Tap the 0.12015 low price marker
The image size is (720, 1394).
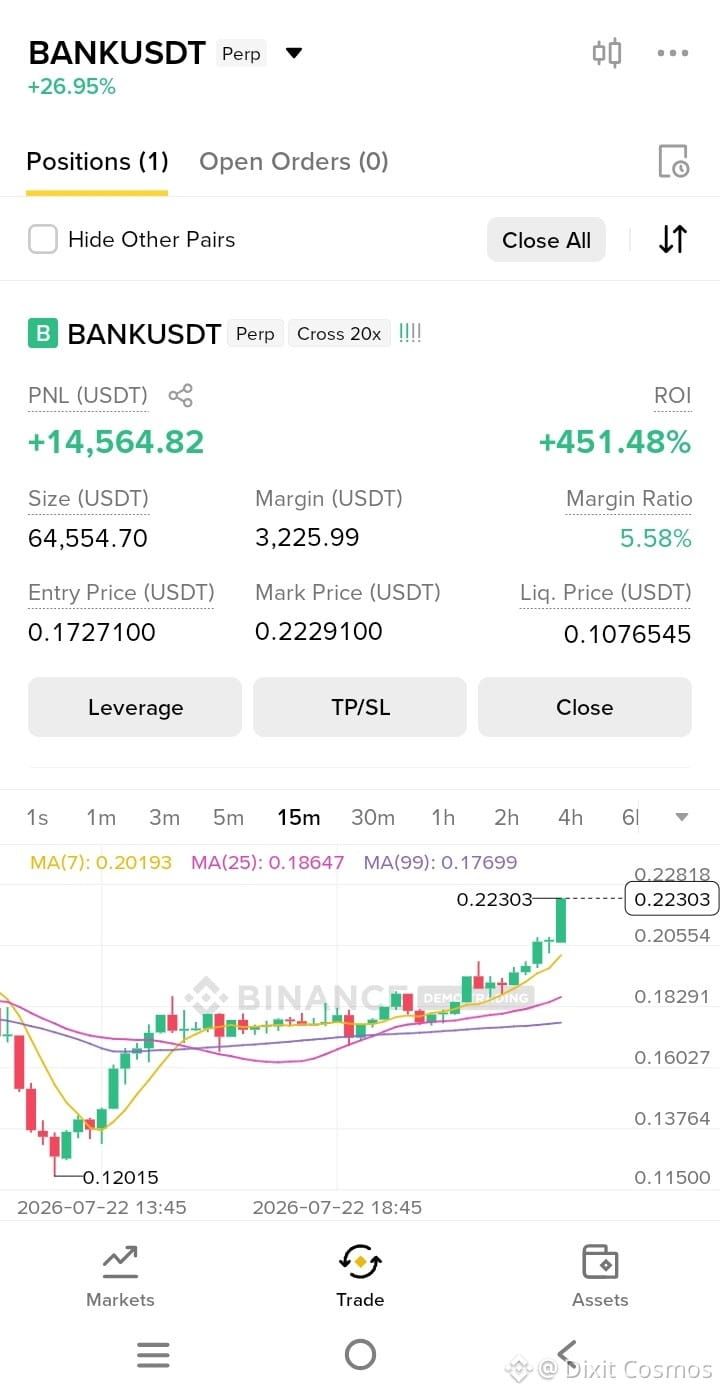(120, 1177)
